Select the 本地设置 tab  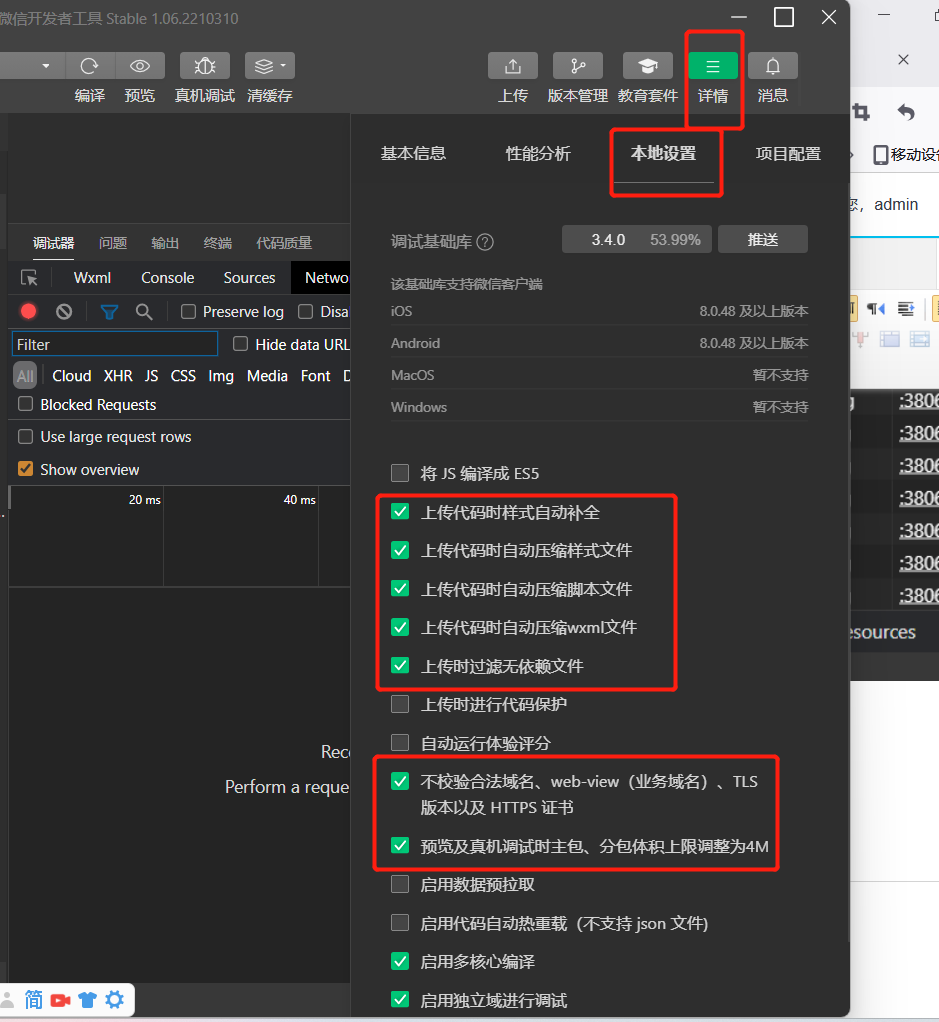pos(663,154)
